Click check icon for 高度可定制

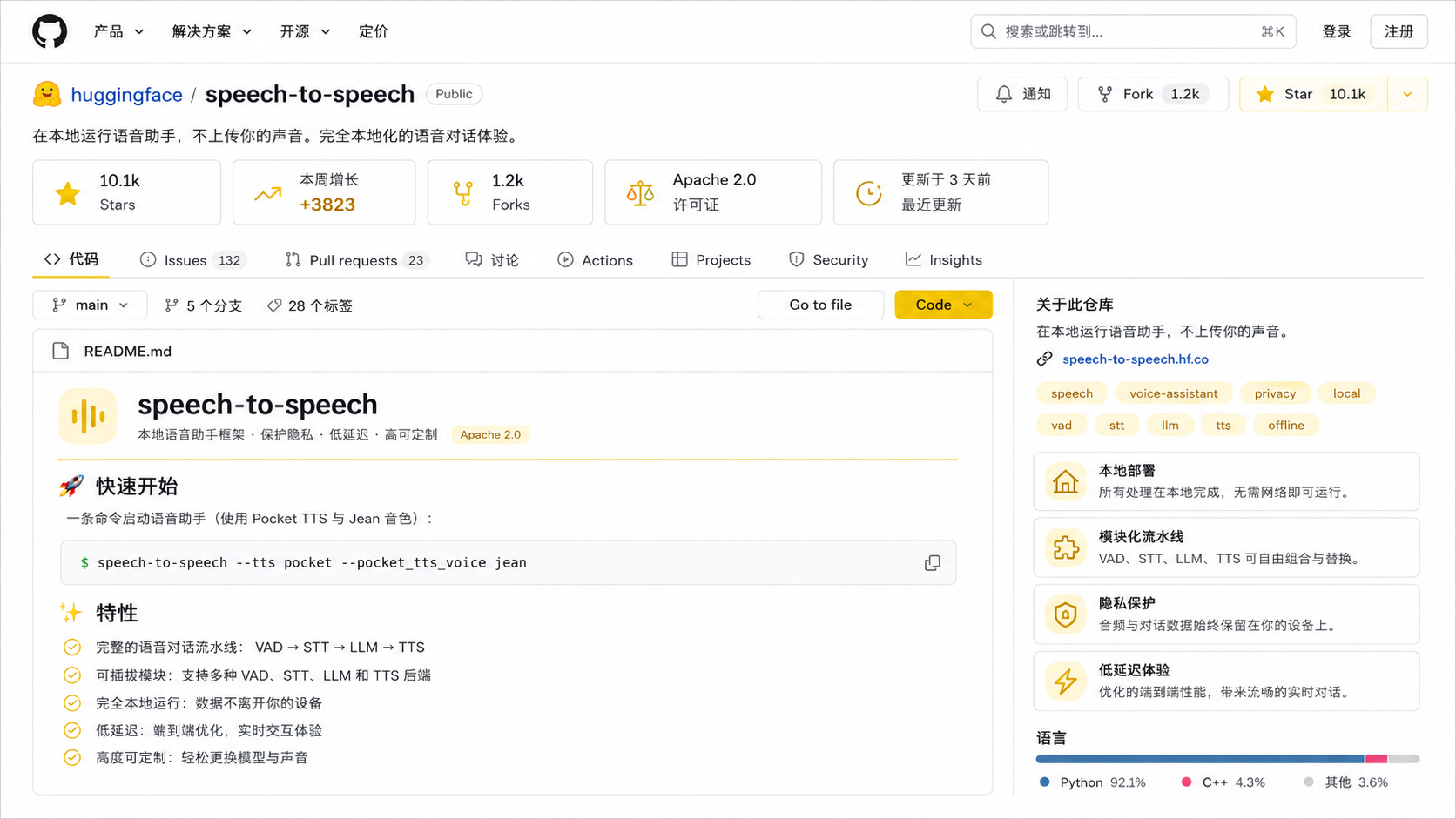tap(72, 757)
